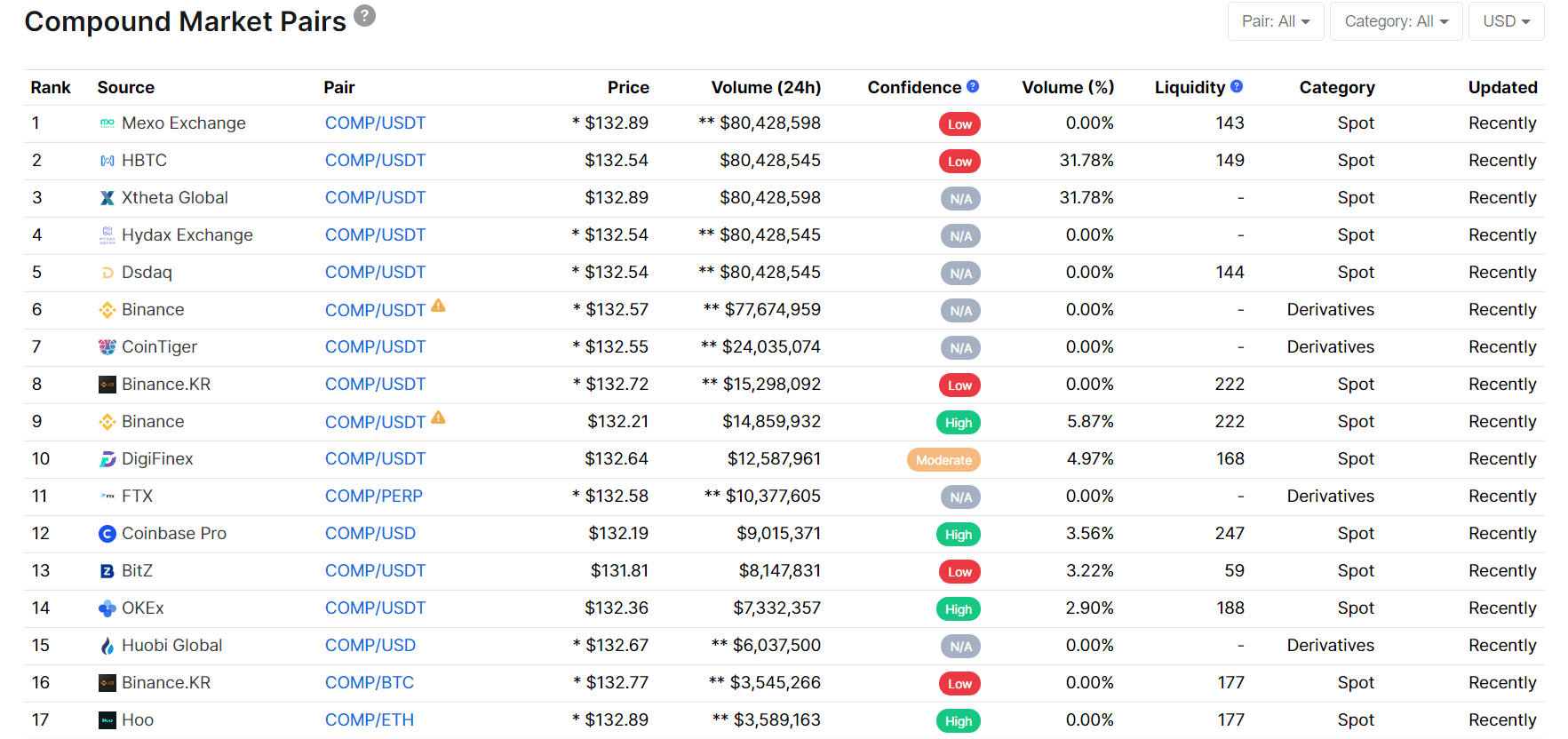Open the Coinbase Pro COMP/USD pair link
1568x739 pixels.
[370, 534]
